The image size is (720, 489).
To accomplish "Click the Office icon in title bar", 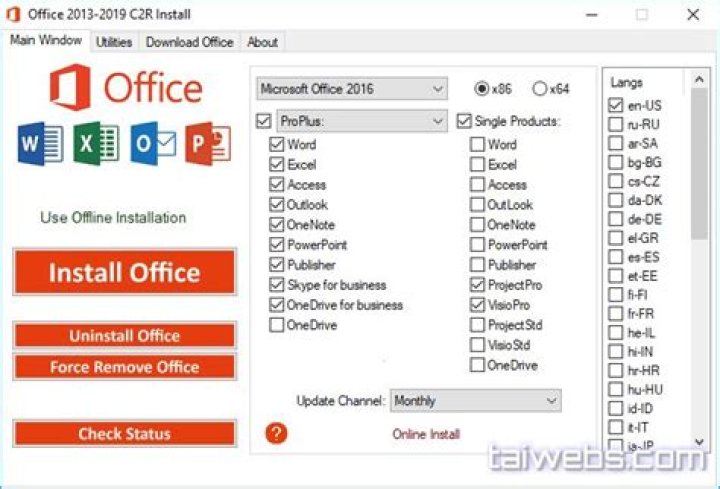I will point(13,14).
